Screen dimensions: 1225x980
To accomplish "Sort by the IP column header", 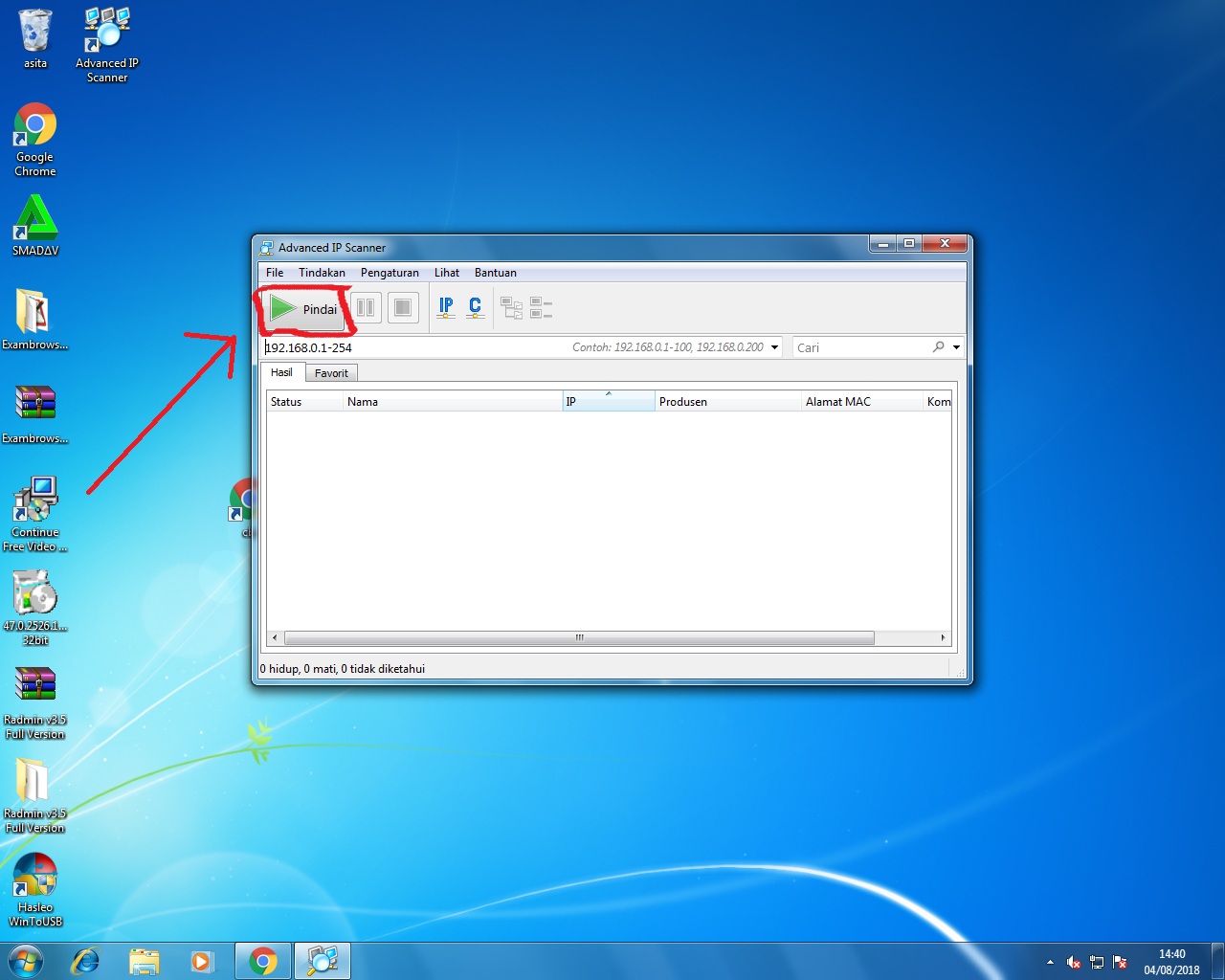I will coord(609,402).
